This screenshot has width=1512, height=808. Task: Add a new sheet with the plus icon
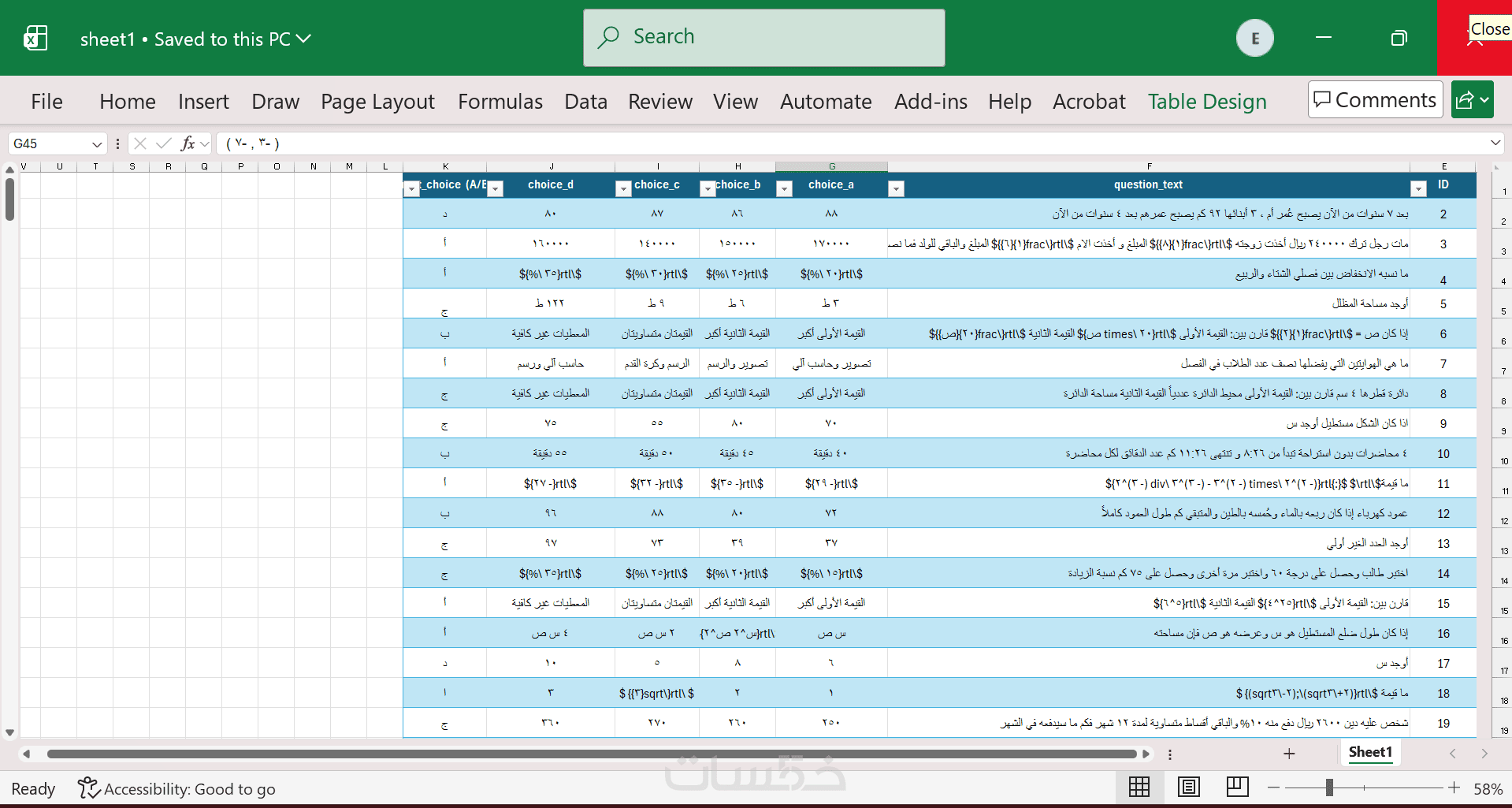[x=1289, y=754]
